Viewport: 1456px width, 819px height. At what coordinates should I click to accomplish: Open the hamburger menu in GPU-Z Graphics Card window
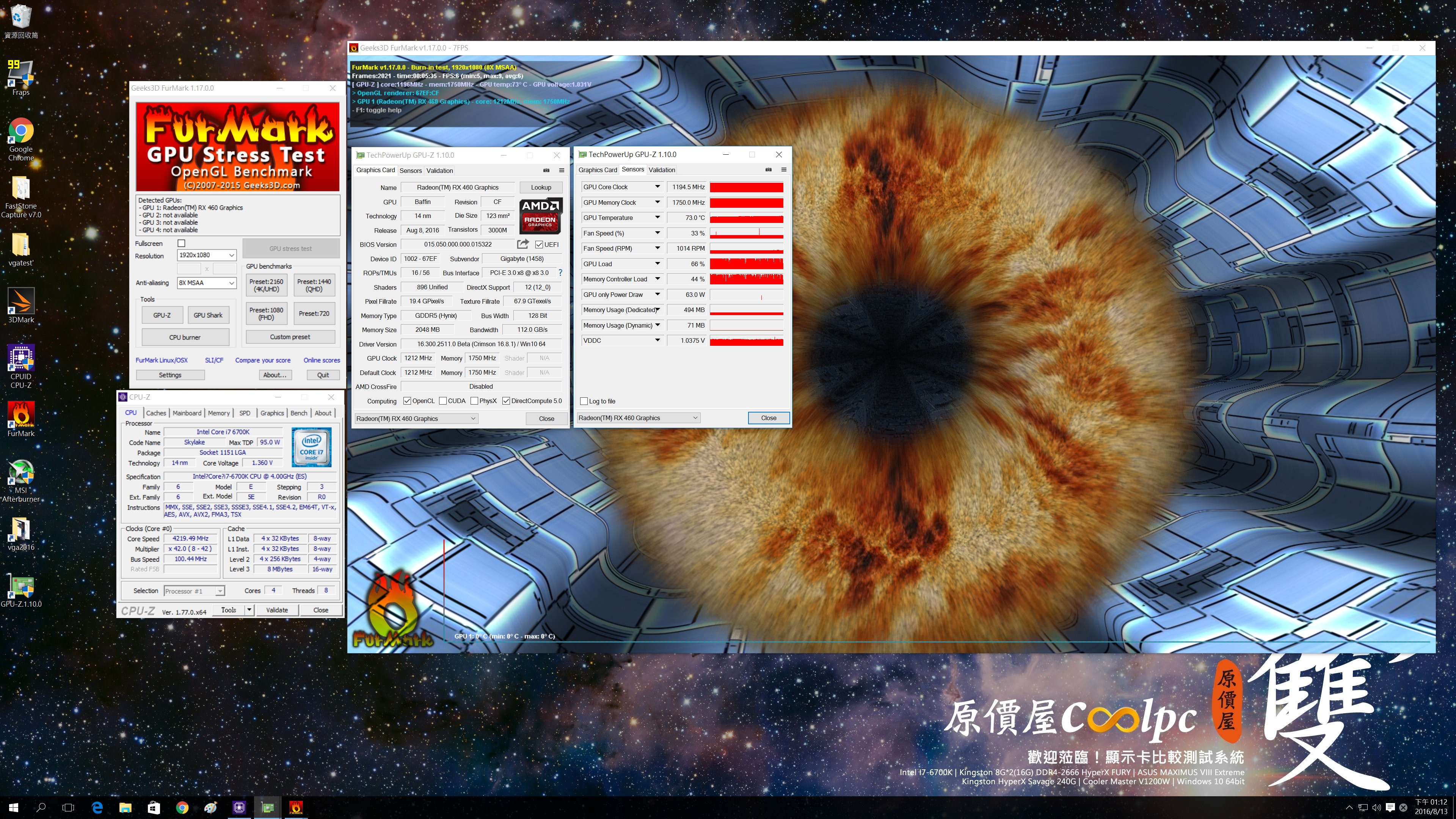[x=561, y=170]
